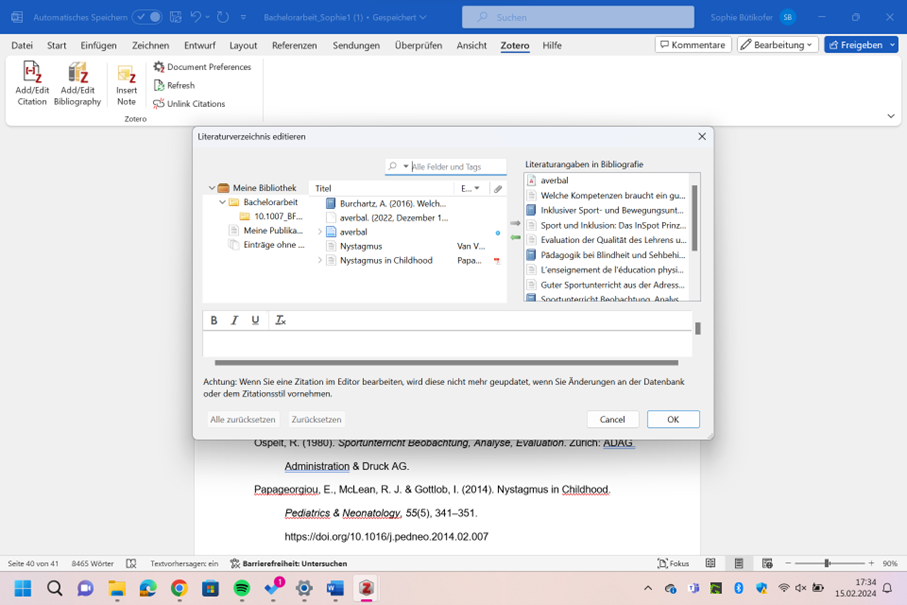The image size is (907, 605).
Task: Collapse the Meine Bibliothek tree node
Action: point(212,188)
